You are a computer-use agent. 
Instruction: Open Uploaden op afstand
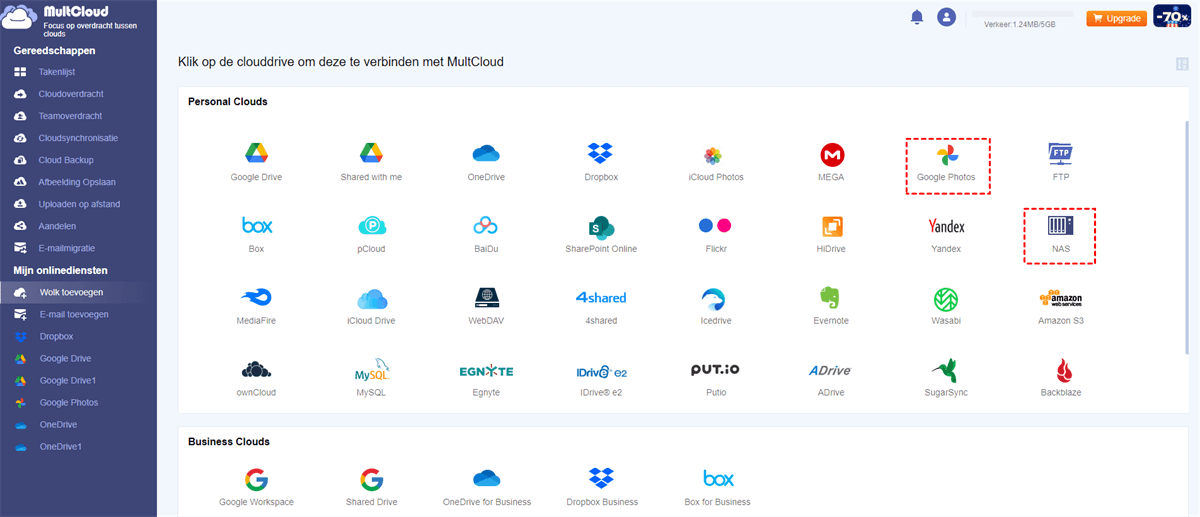click(x=78, y=204)
